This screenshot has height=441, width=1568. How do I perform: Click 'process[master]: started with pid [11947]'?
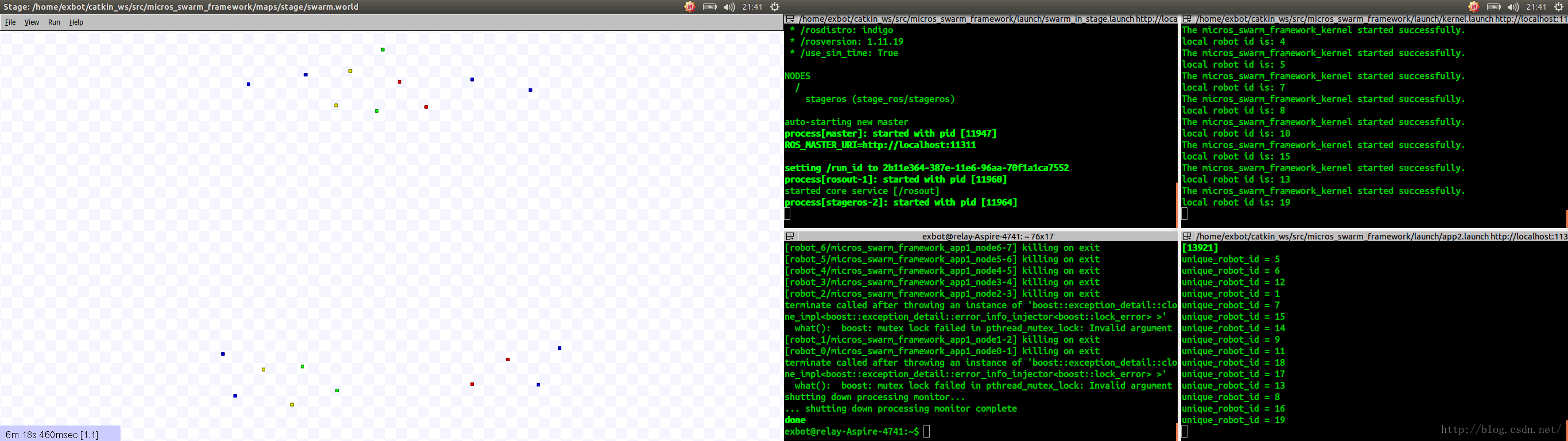(891, 133)
